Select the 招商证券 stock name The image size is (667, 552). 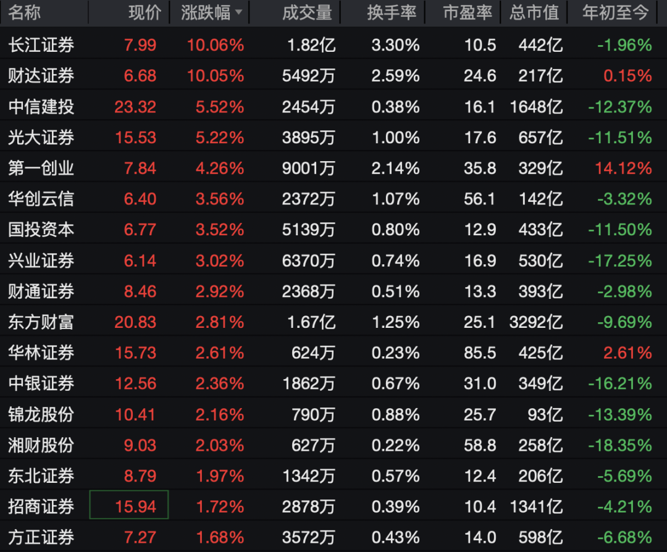pos(41,506)
